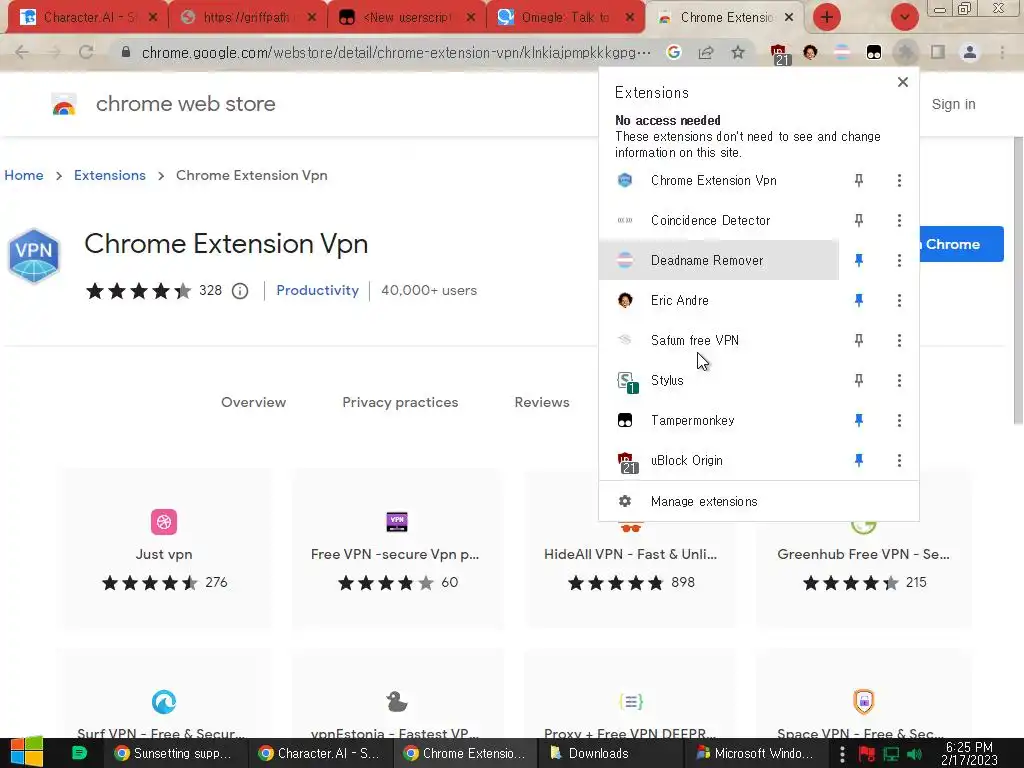Open the Privacy practices tab

(400, 402)
